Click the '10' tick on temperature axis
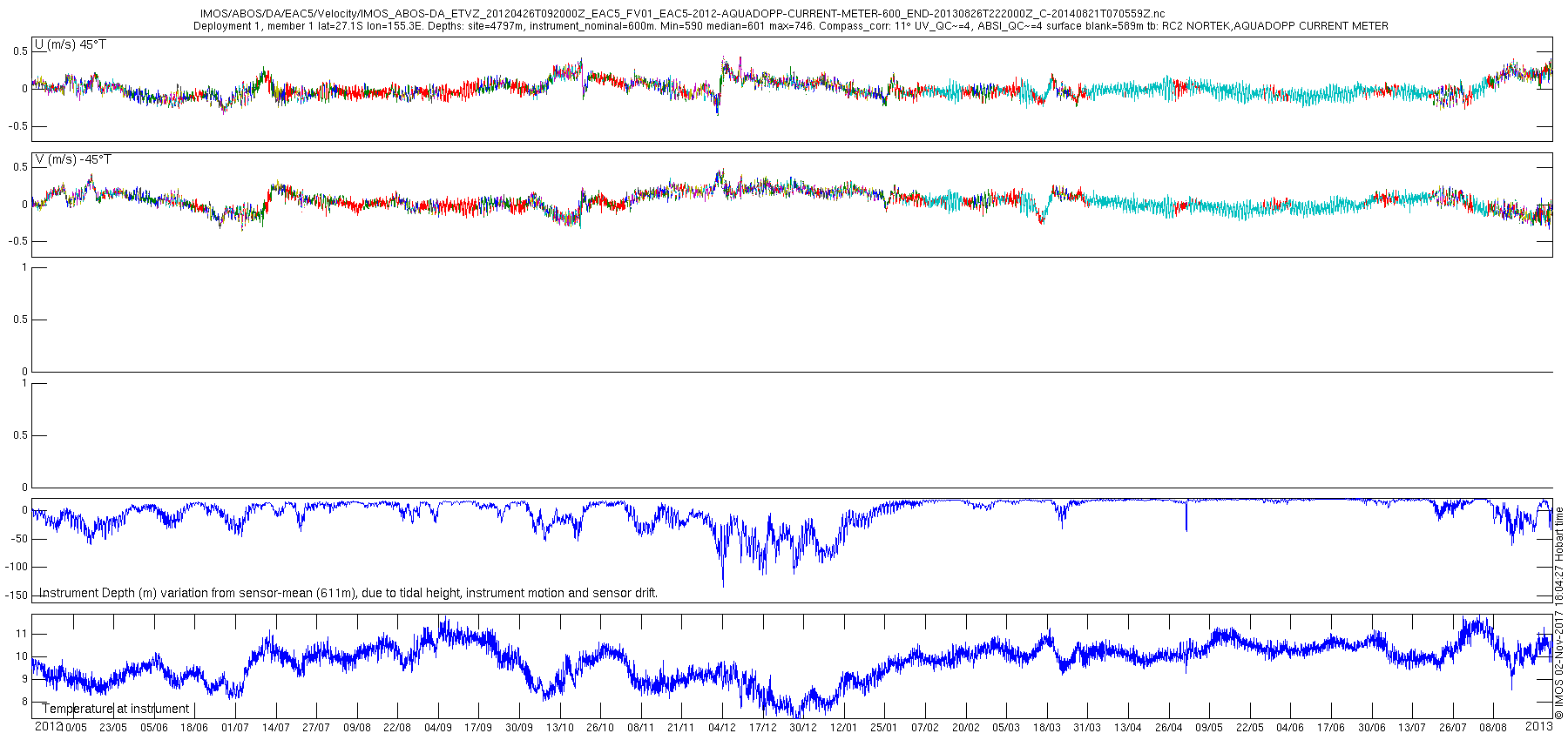The image size is (1568, 740). pos(22,656)
